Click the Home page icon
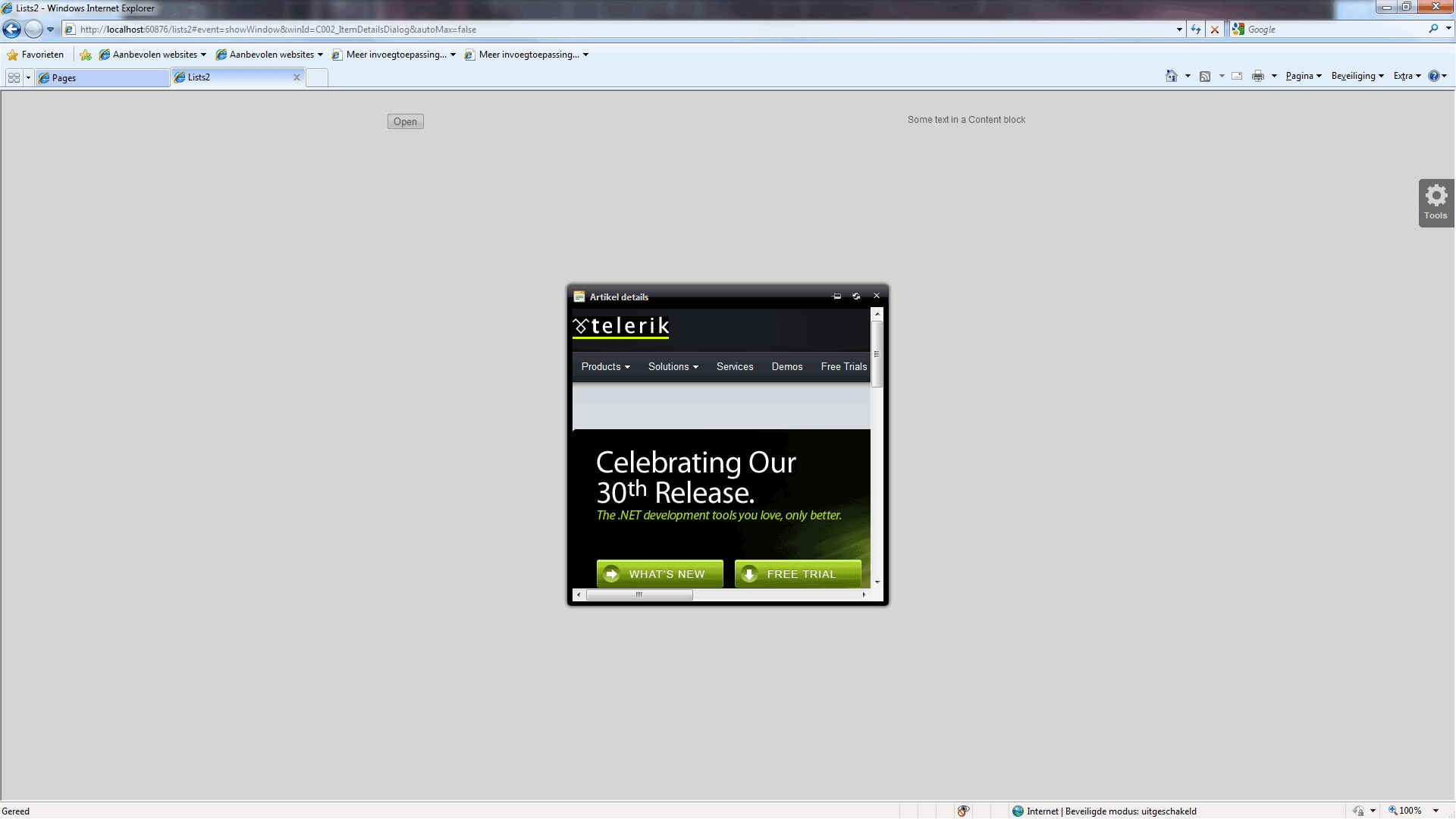The height and width of the screenshot is (819, 1456). (x=1172, y=76)
